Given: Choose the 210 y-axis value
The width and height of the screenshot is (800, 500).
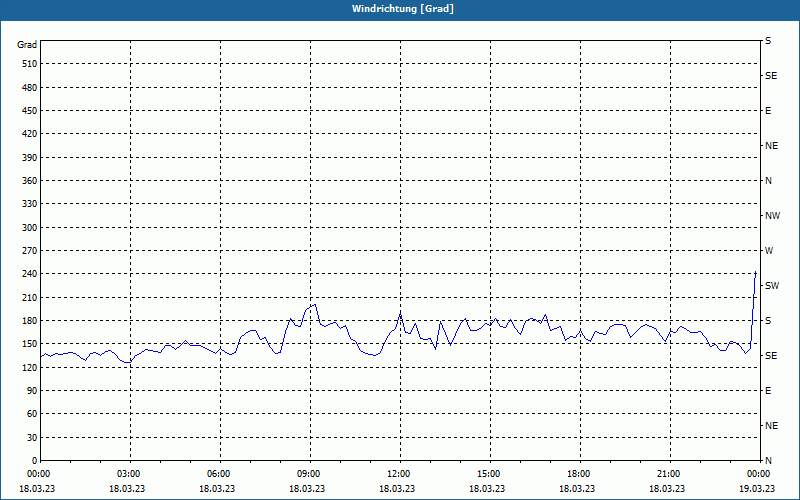Looking at the screenshot, I should (x=30, y=297).
